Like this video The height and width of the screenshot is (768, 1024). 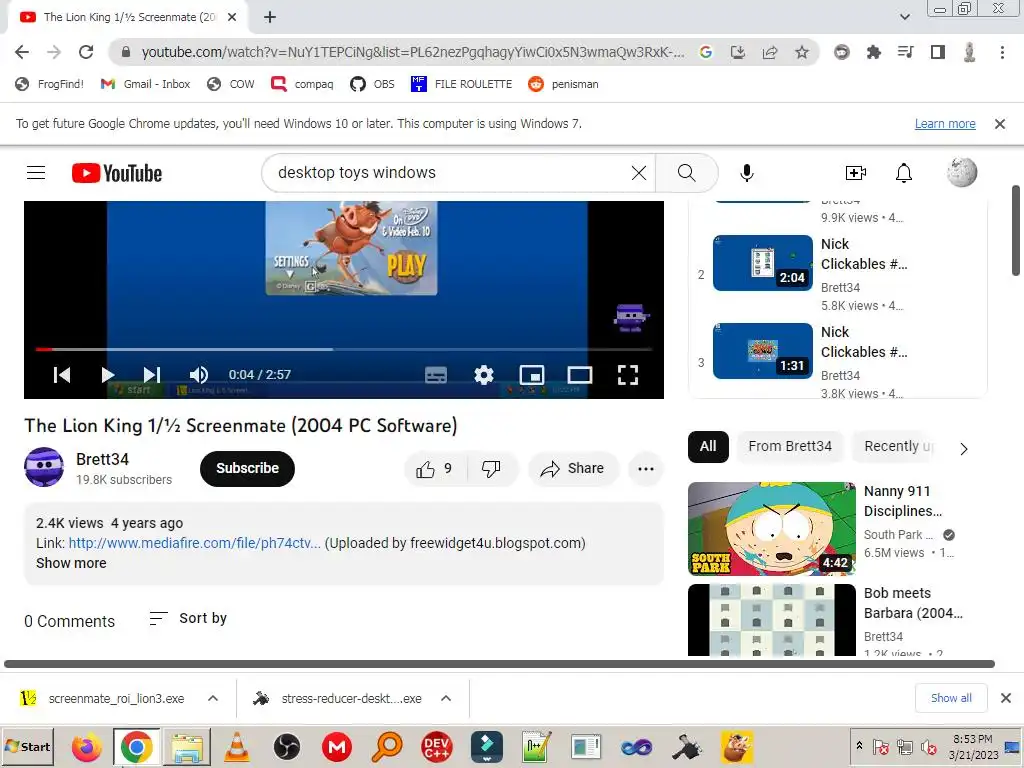pyautogui.click(x=436, y=469)
